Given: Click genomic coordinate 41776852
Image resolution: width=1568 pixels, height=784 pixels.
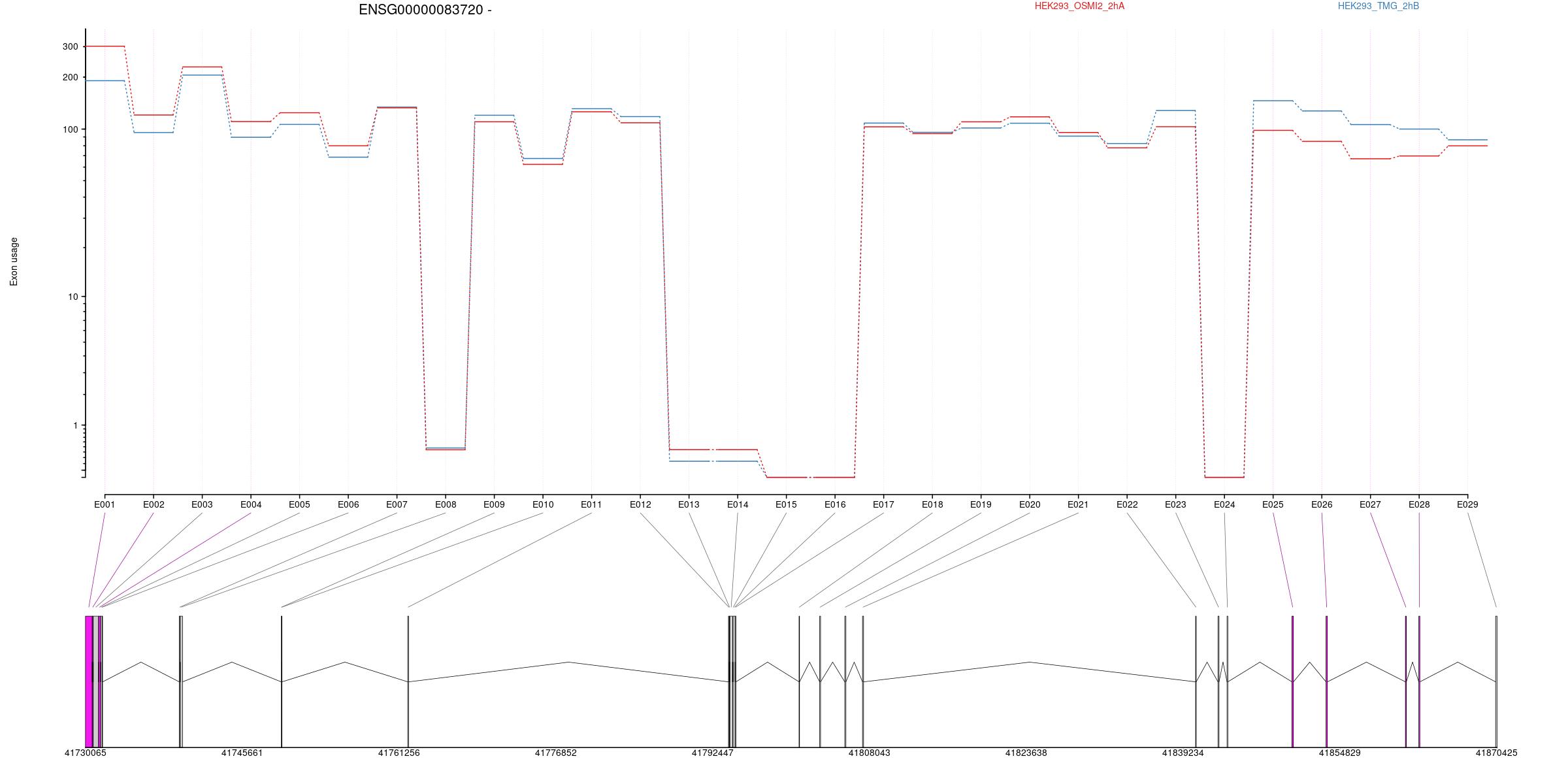Looking at the screenshot, I should [555, 753].
